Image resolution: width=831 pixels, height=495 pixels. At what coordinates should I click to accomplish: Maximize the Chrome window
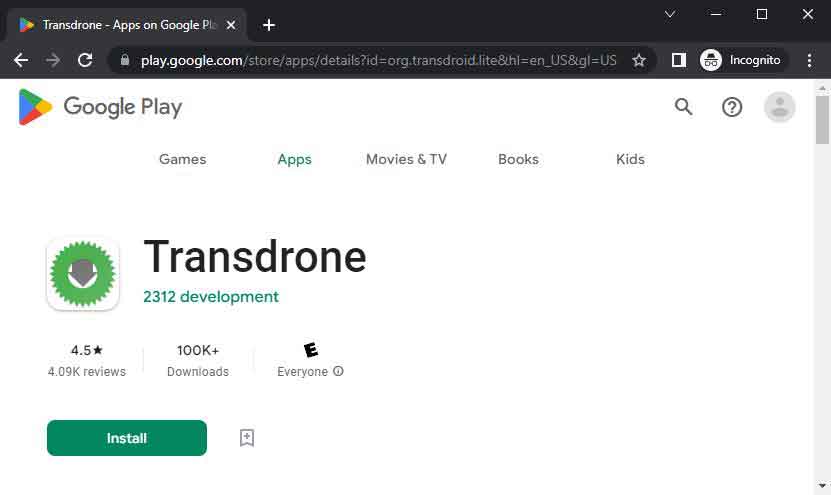[x=762, y=14]
